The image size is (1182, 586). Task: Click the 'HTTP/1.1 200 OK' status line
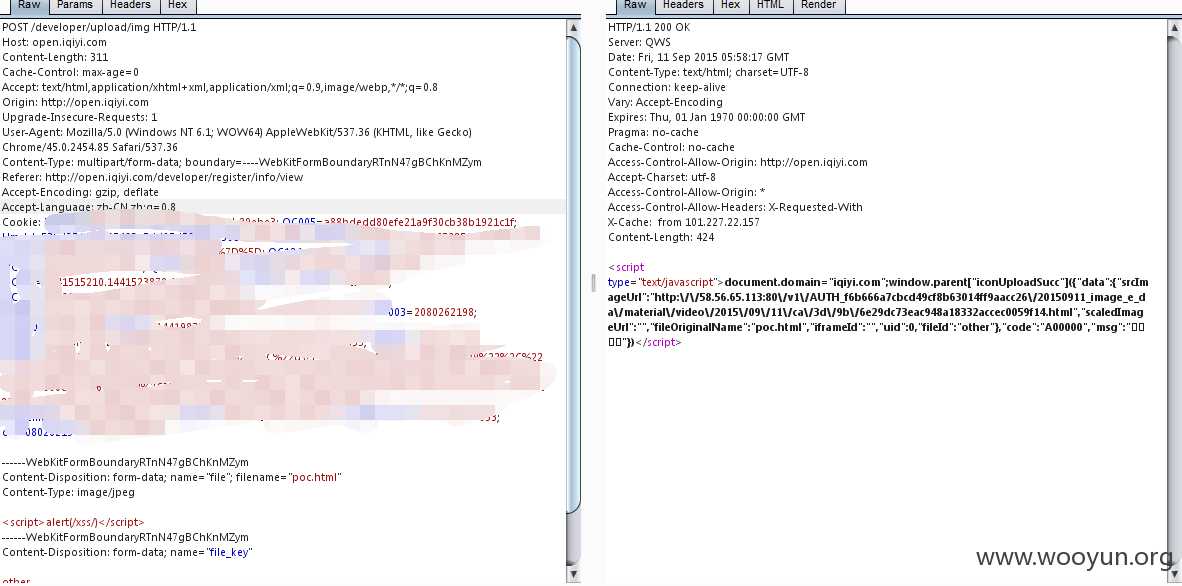[649, 27]
